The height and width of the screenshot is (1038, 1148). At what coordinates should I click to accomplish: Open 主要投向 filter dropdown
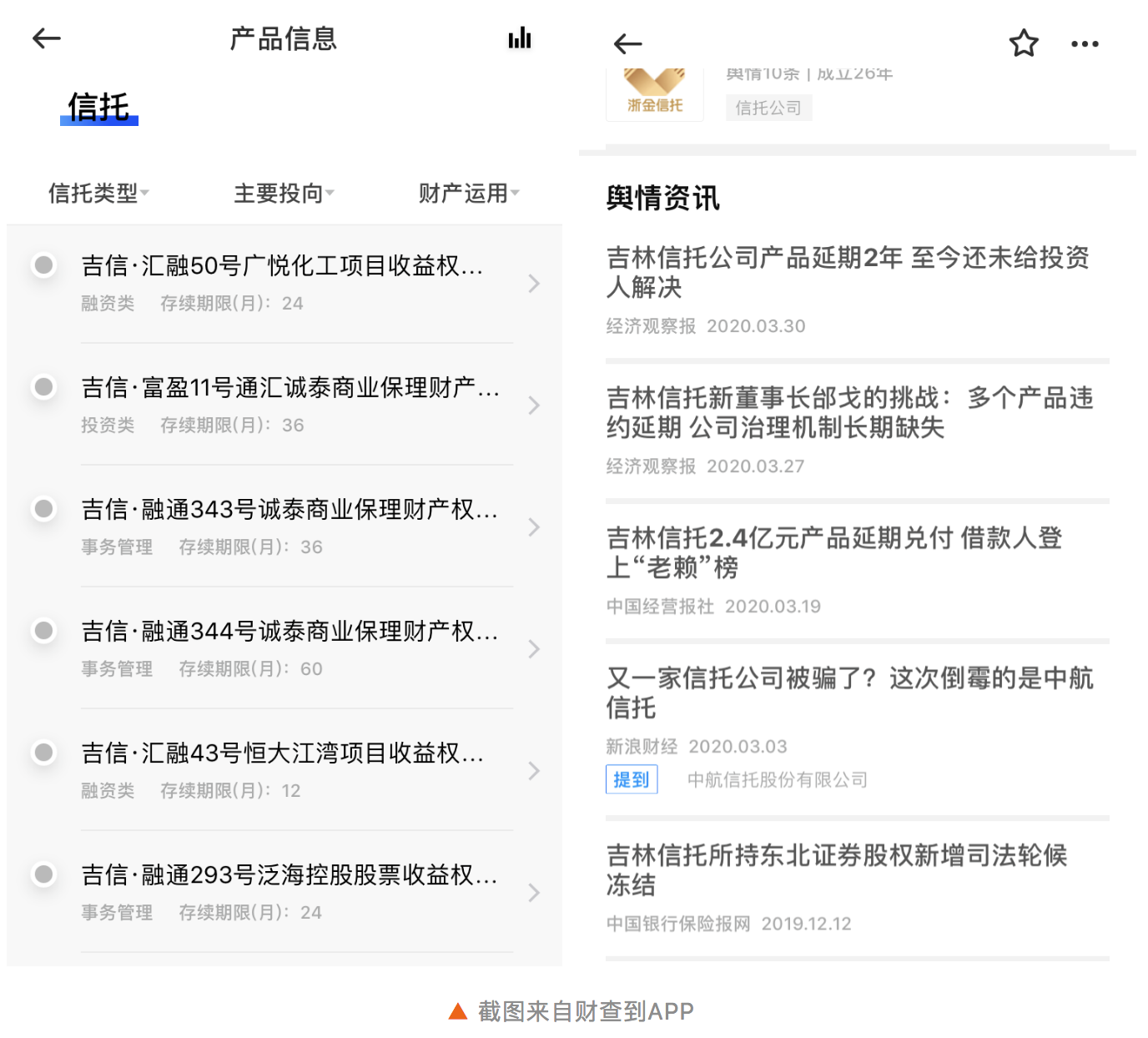tap(284, 194)
